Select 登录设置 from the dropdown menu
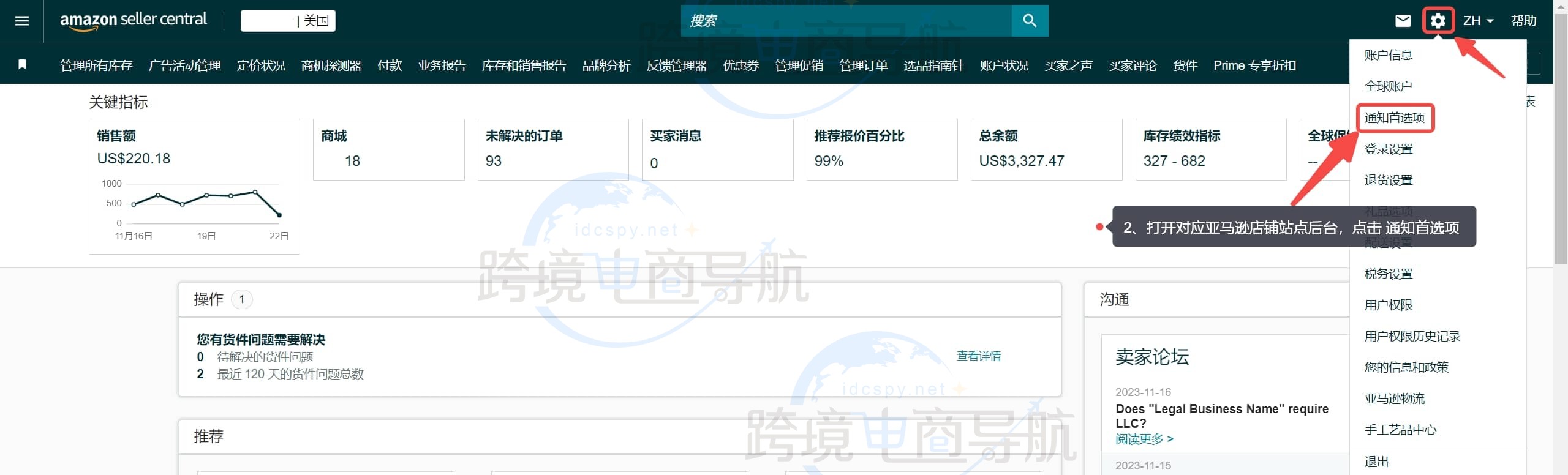Screen dimensions: 1568x475 click(1389, 149)
